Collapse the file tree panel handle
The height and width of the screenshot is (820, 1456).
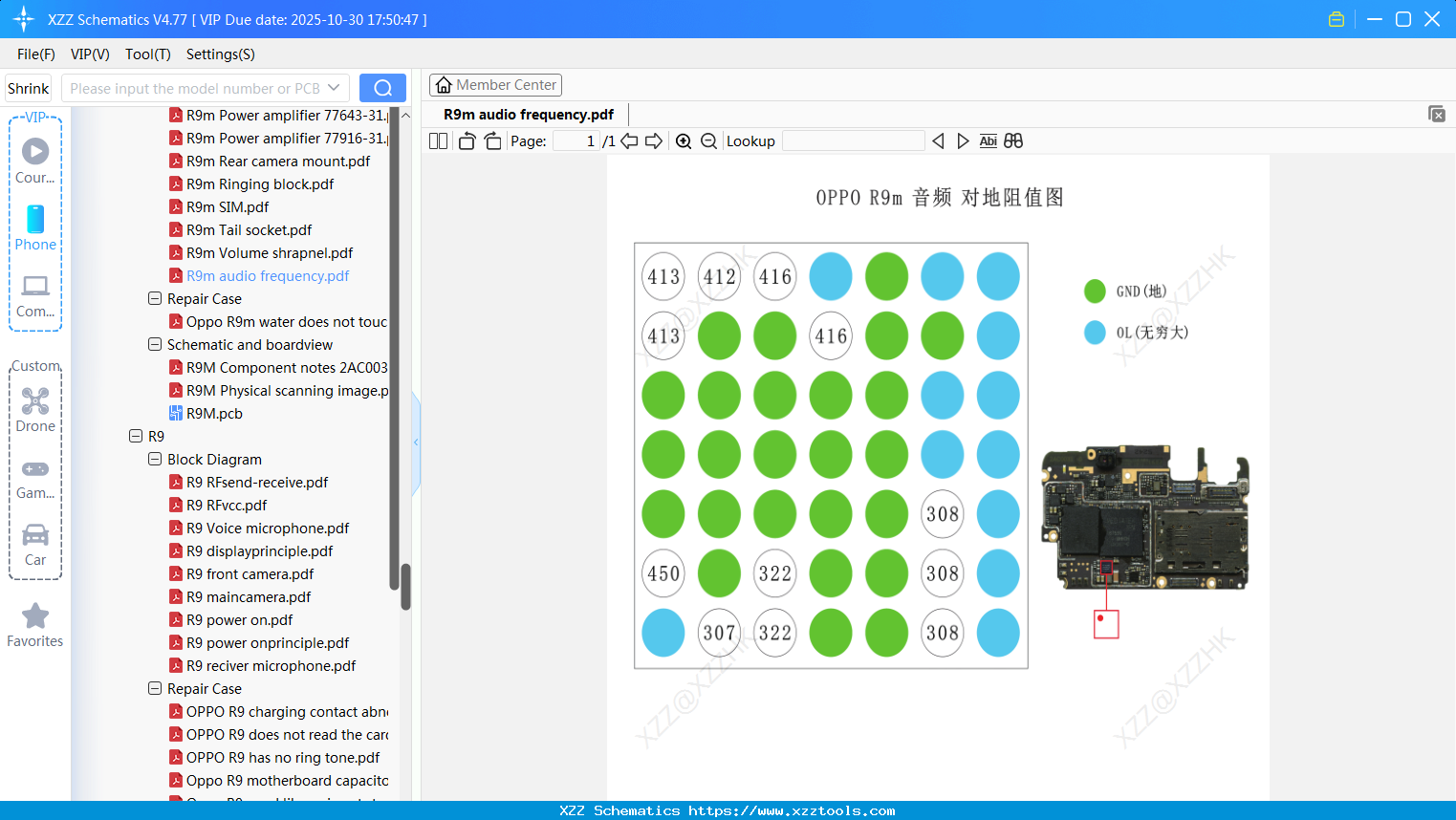tap(416, 442)
